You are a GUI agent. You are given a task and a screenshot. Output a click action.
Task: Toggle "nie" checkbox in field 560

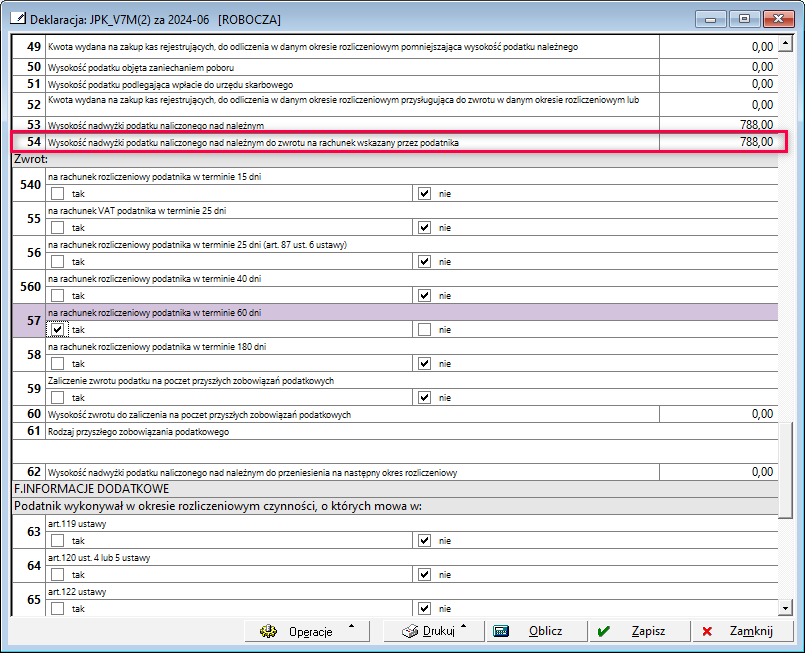pos(425,296)
